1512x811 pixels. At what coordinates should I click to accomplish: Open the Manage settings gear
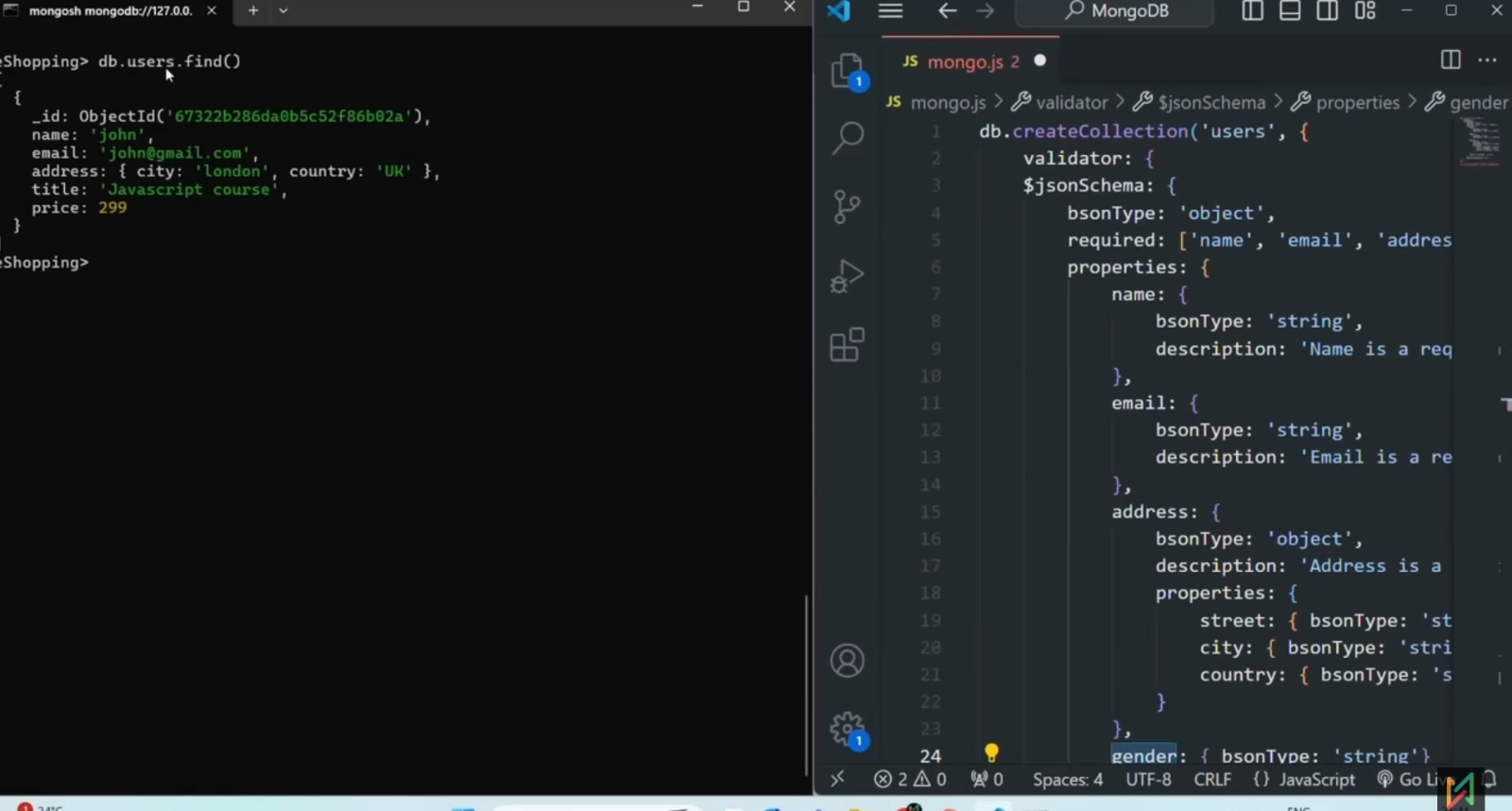(848, 730)
